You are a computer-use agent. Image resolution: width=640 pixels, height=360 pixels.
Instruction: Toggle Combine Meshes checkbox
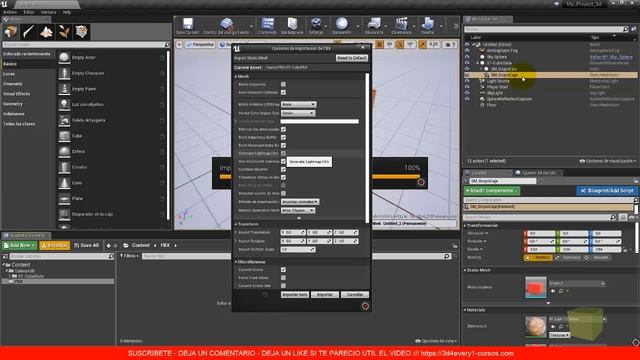point(283,169)
